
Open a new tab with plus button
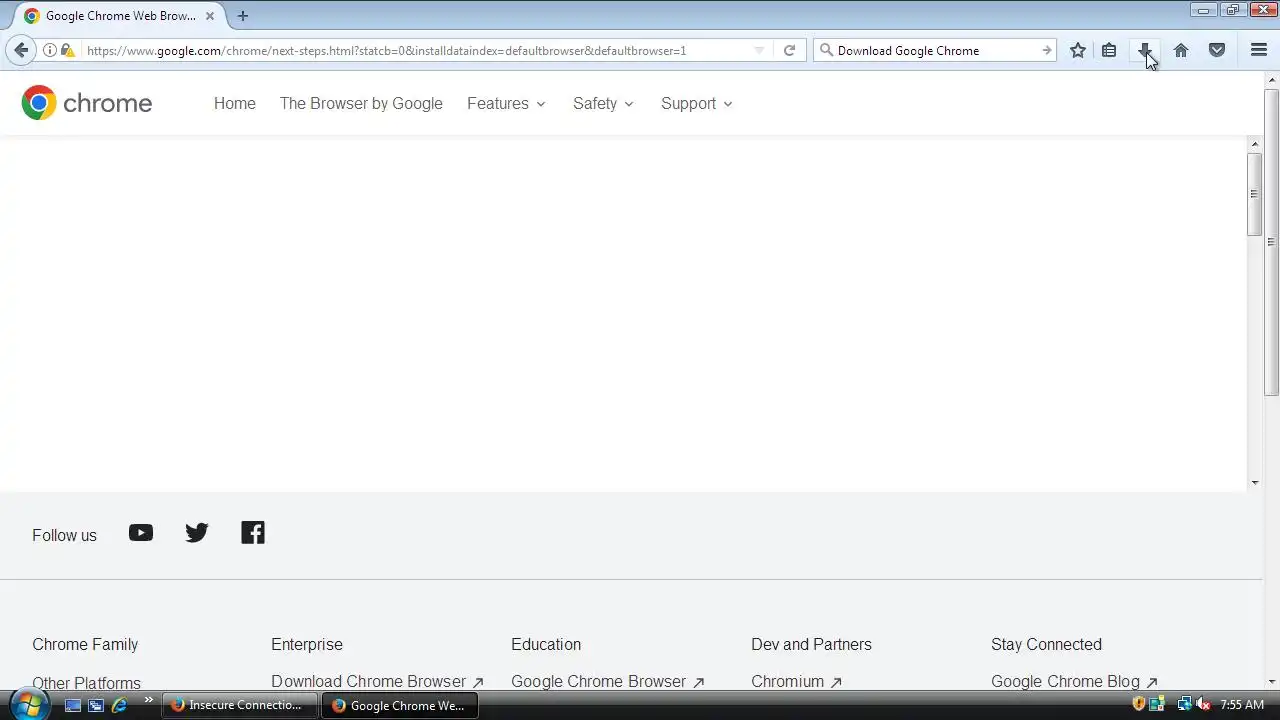(242, 16)
